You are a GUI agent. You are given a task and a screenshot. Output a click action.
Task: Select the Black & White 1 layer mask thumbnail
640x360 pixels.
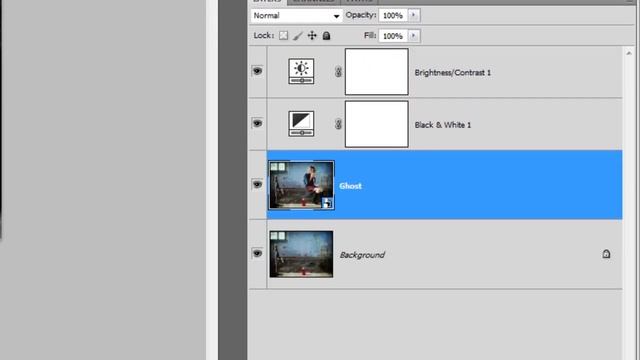point(377,124)
